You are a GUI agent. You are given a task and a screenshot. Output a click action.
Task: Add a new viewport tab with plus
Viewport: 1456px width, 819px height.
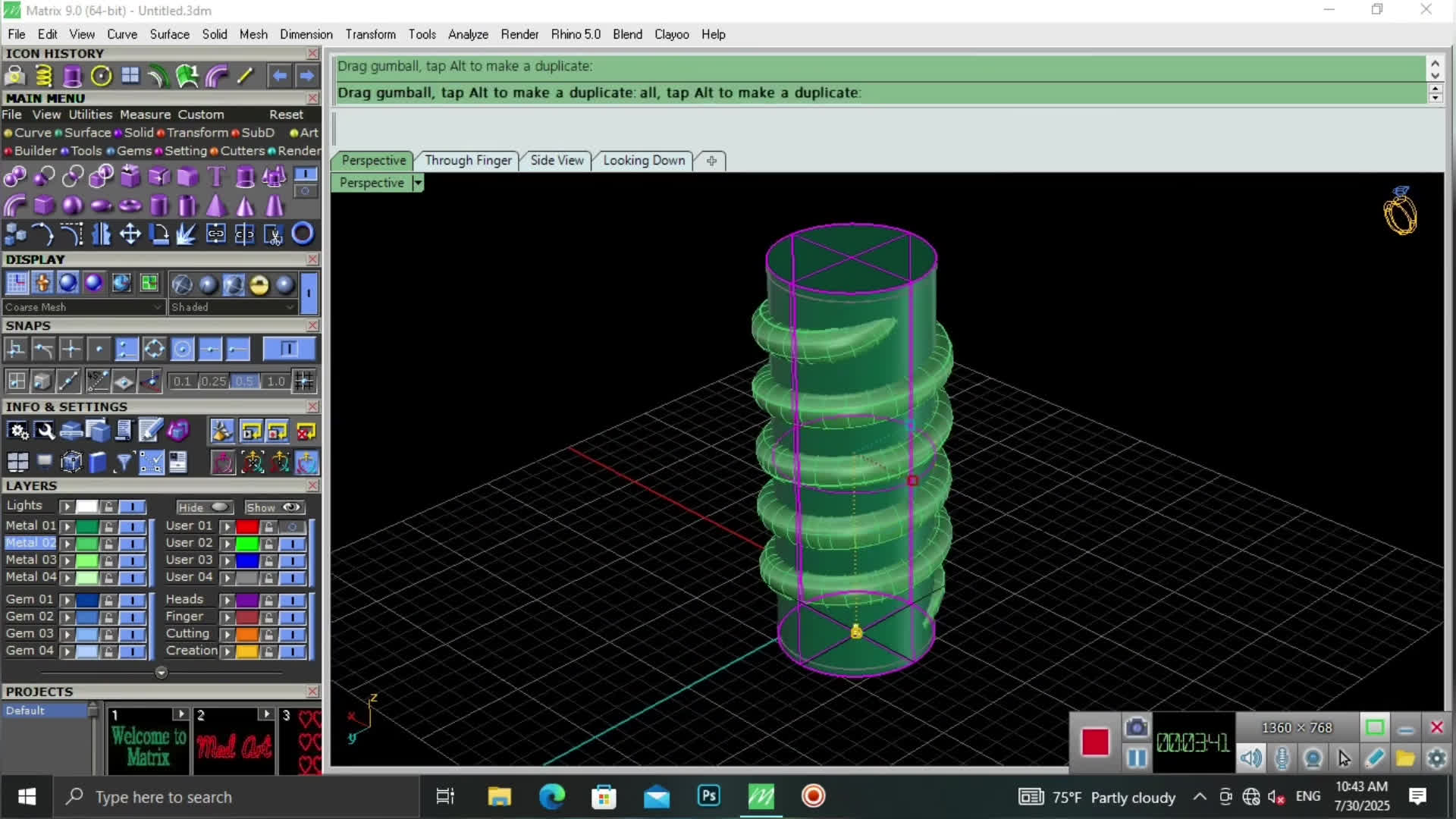tap(711, 161)
